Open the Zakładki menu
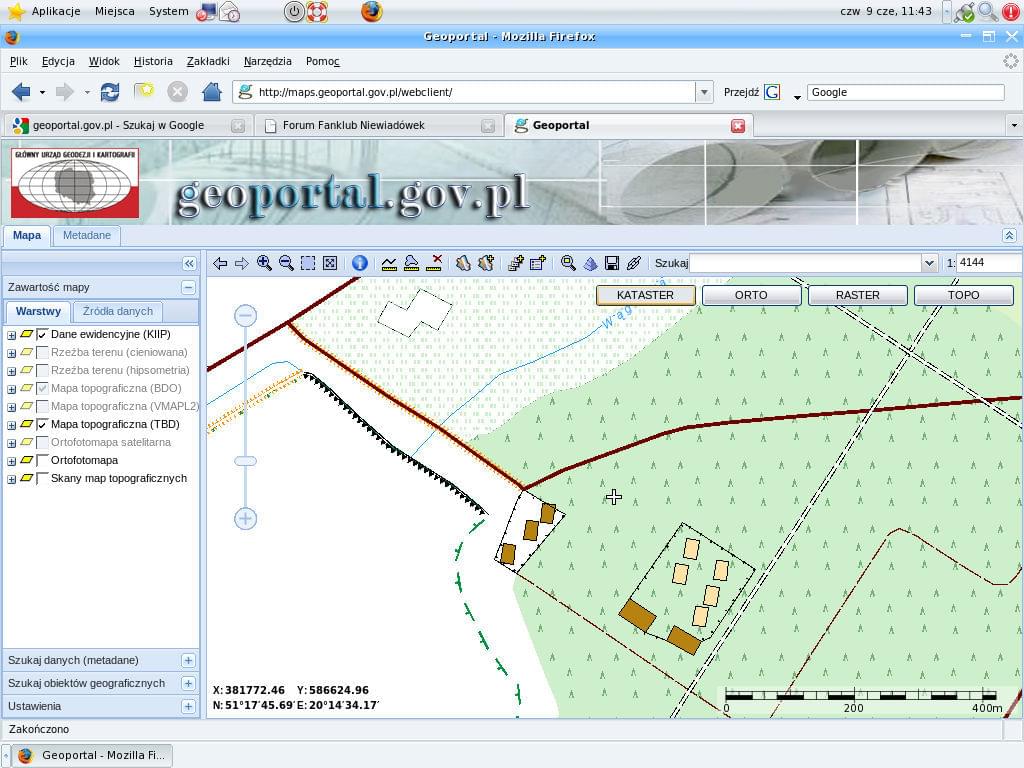Image resolution: width=1024 pixels, height=768 pixels. tap(208, 61)
